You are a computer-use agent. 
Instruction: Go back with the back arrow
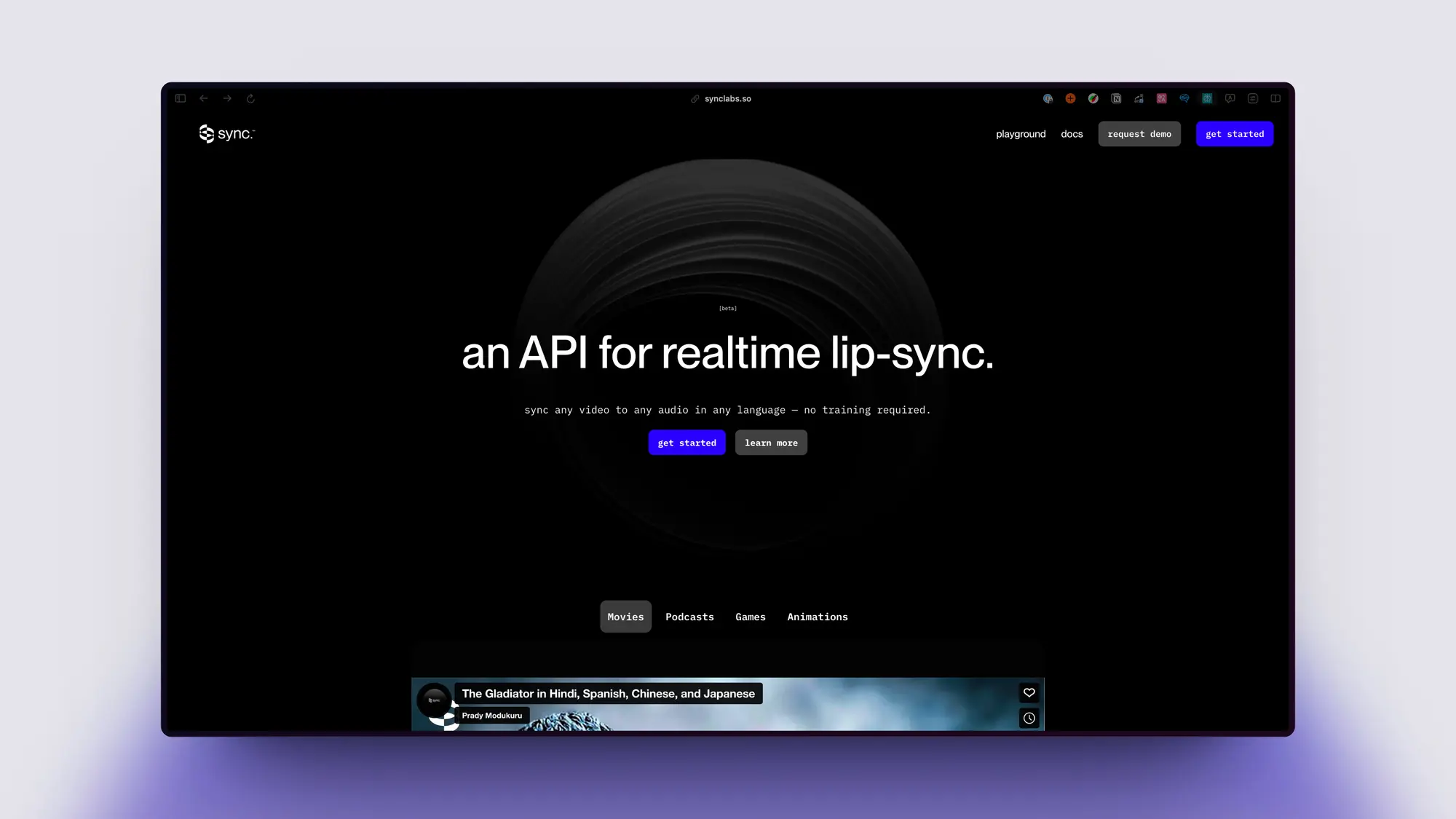204,98
